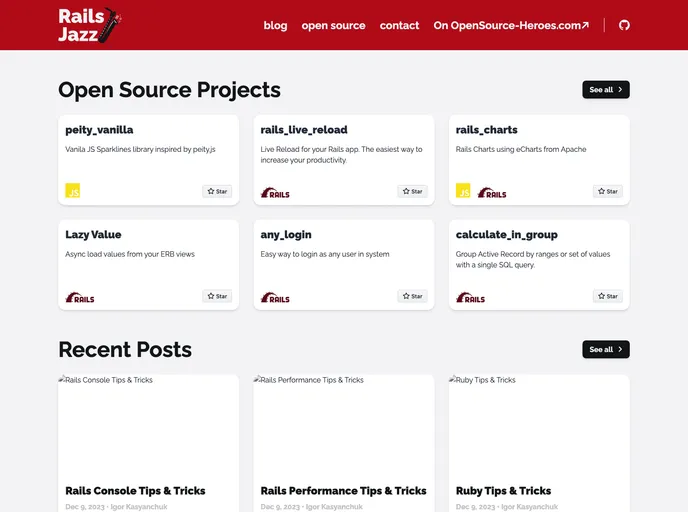Open the calculate_in_group project title

coord(507,235)
